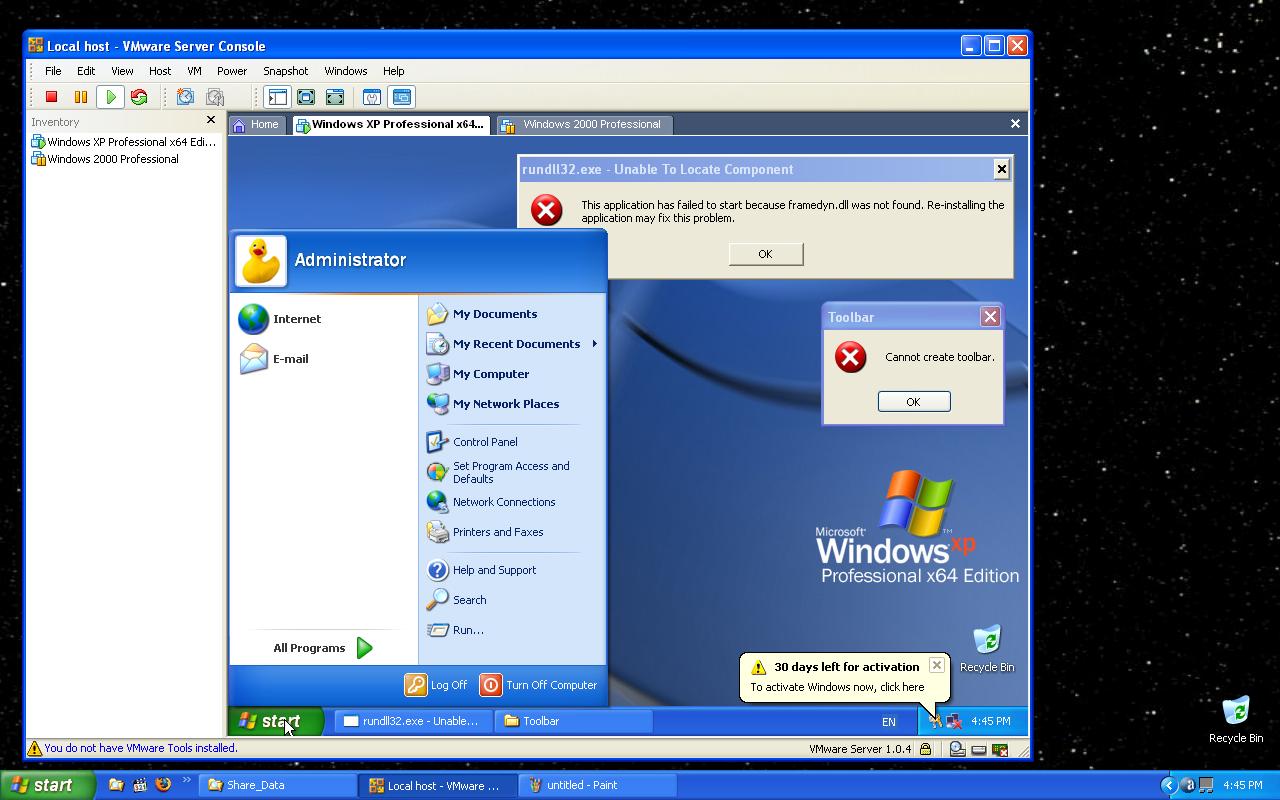Image resolution: width=1280 pixels, height=800 pixels.
Task: Click the activation keys icon in guest tray
Action: coord(935,721)
